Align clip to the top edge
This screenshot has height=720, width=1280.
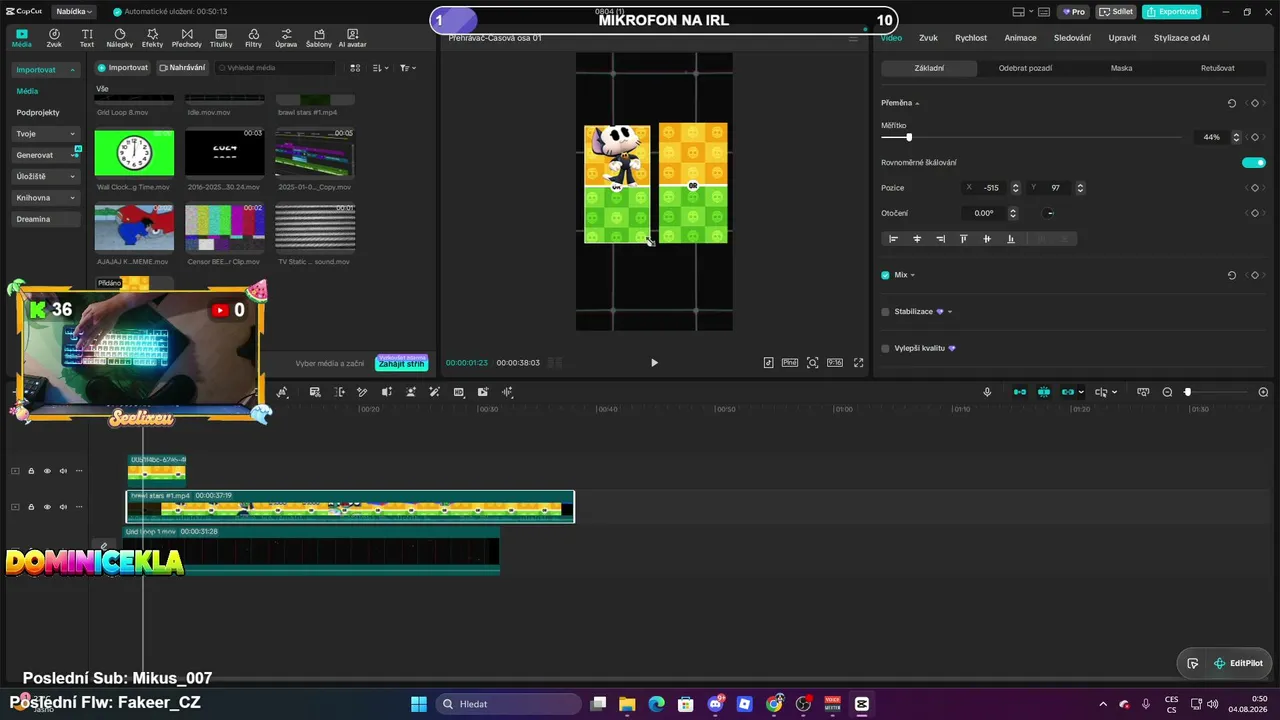coord(964,239)
